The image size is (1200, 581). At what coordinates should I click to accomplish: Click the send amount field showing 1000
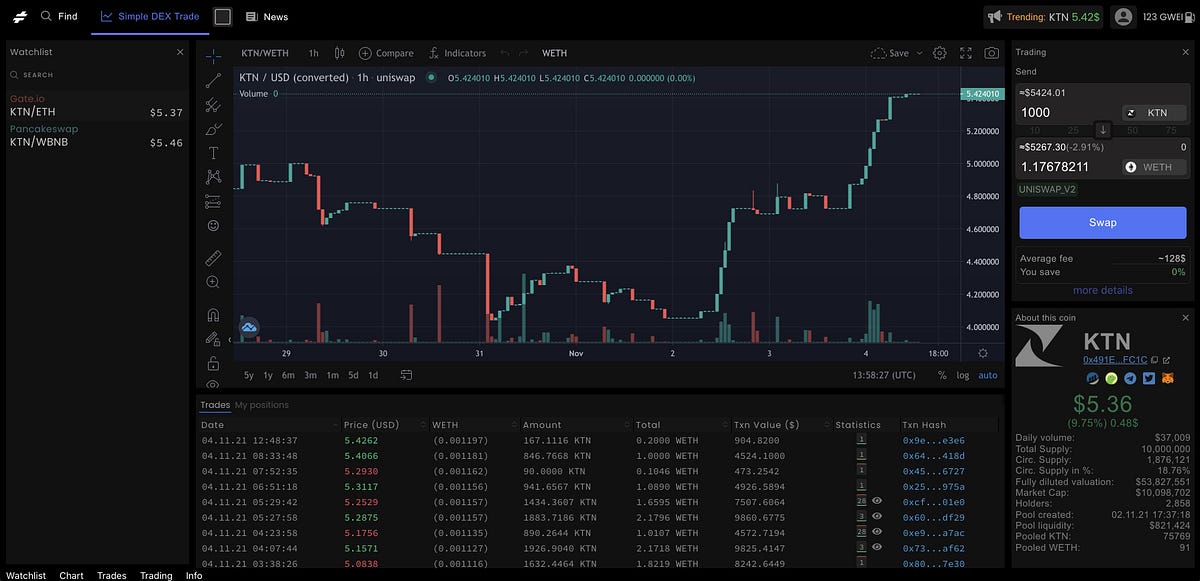click(x=1066, y=113)
